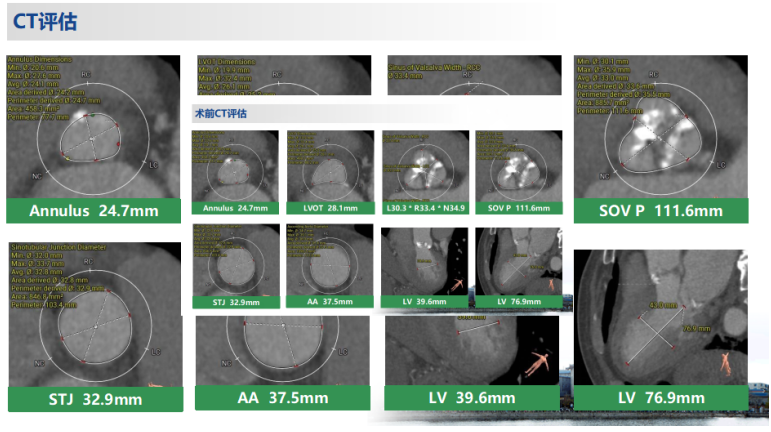Click the large green STJ 32.9mm caption
The width and height of the screenshot is (771, 432).
tap(95, 399)
